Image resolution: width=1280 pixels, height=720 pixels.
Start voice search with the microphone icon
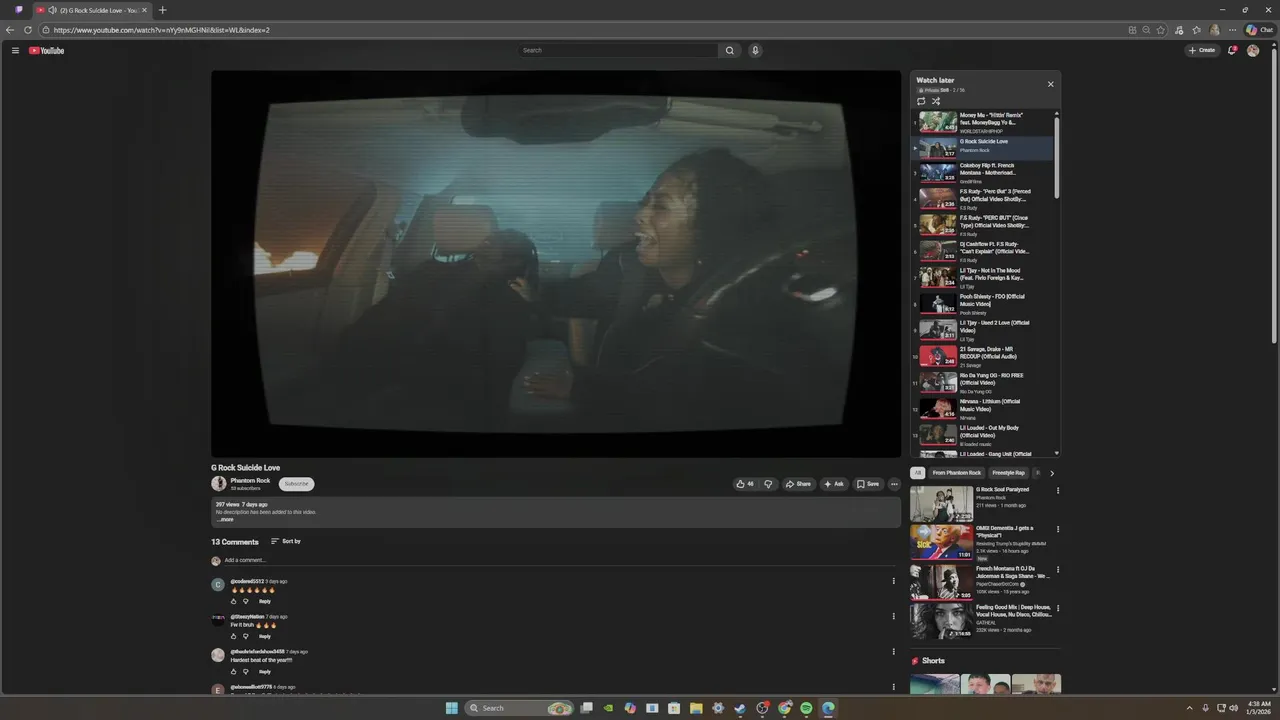tap(755, 50)
